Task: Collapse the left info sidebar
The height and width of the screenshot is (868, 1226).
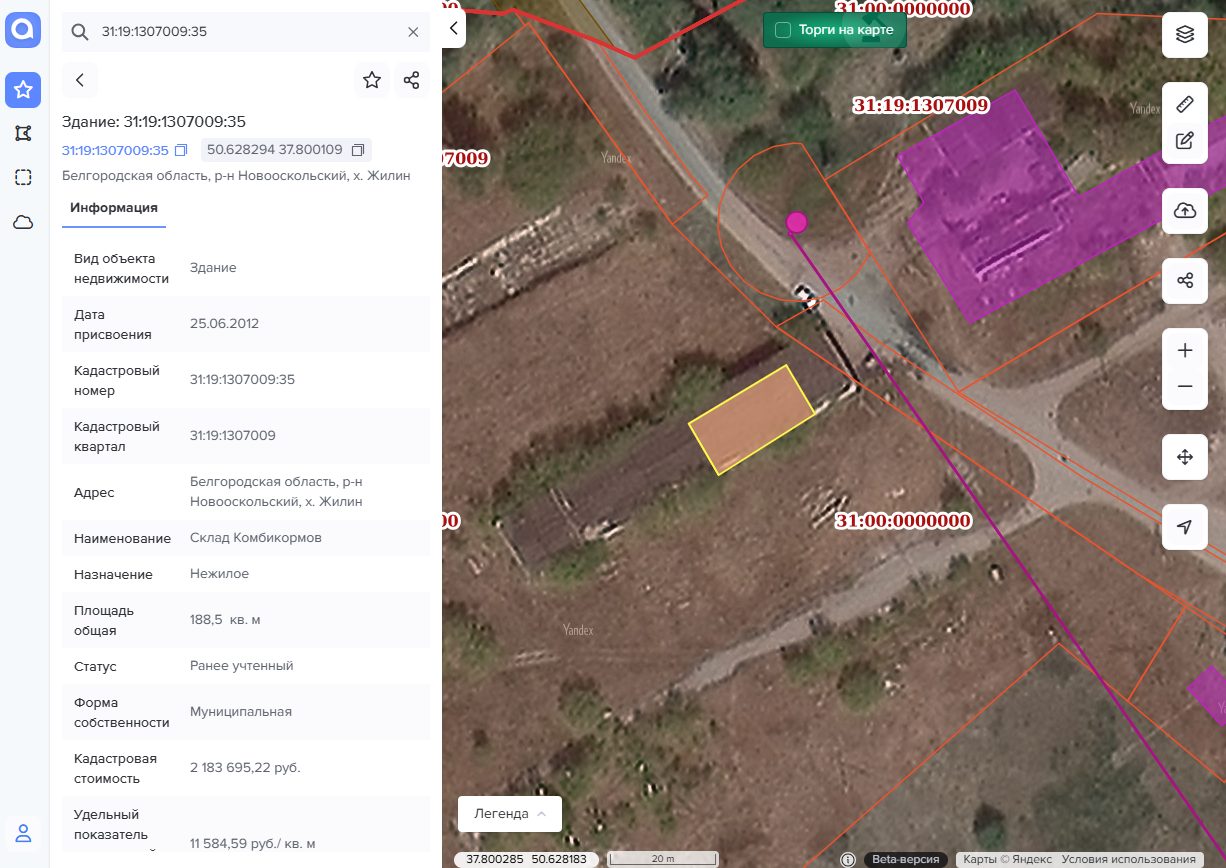Action: (453, 28)
